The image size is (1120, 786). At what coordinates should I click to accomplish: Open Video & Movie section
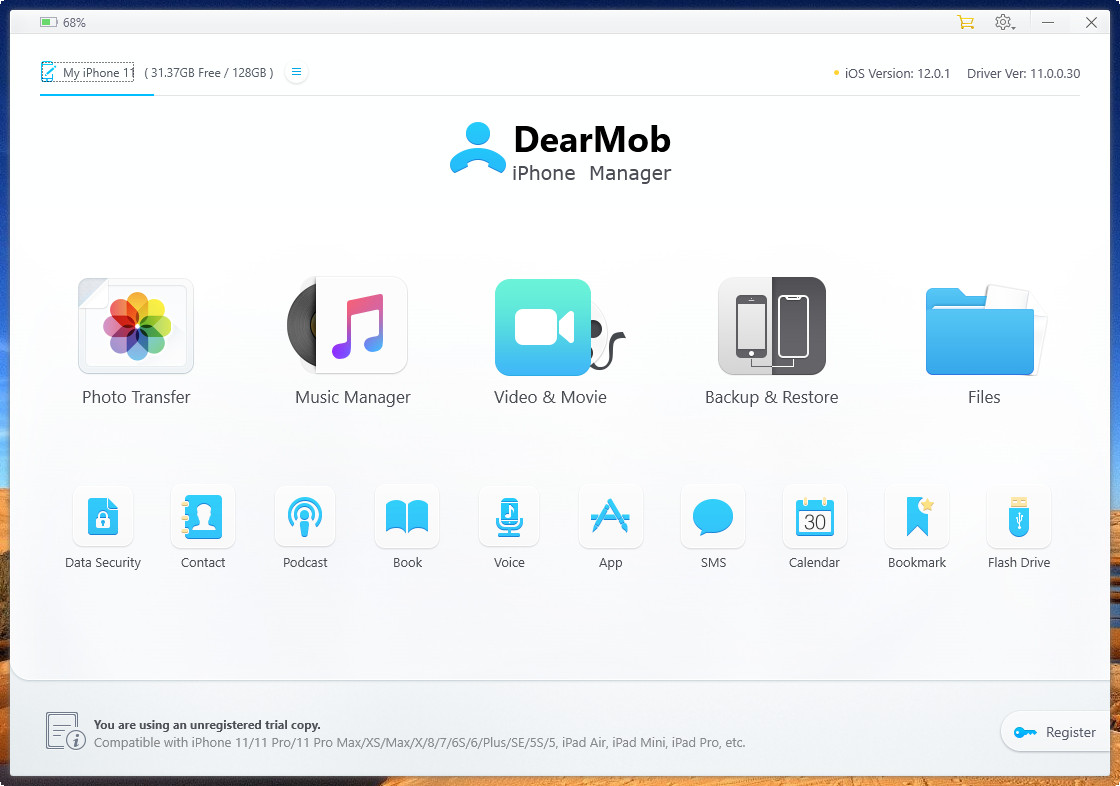(x=548, y=327)
